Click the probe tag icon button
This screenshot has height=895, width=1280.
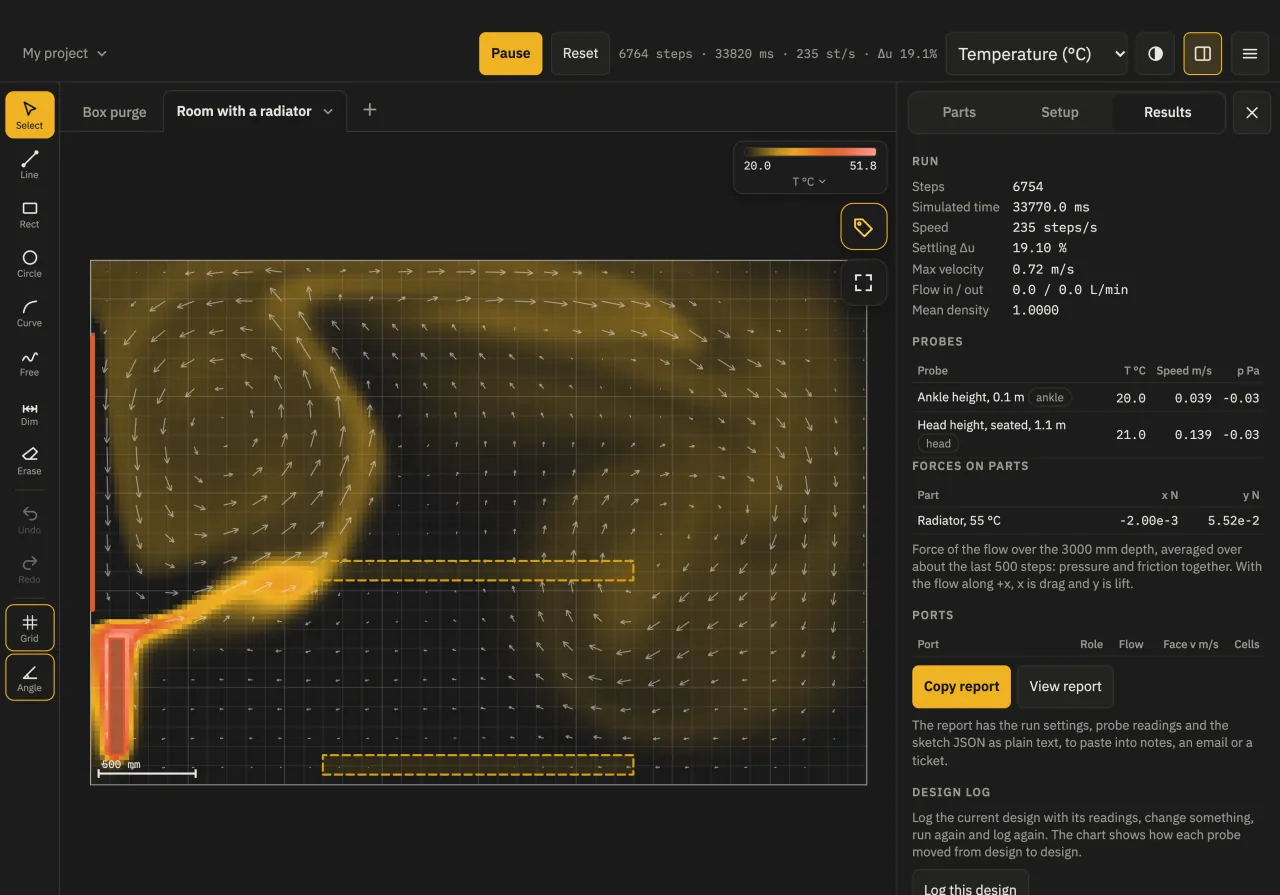863,227
